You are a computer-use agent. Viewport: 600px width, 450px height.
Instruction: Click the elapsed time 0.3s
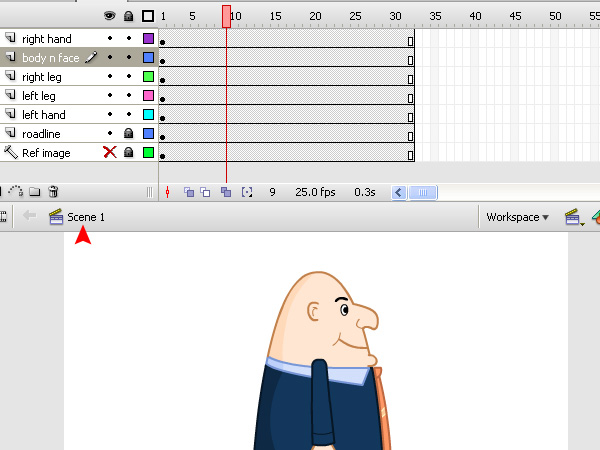tap(365, 192)
